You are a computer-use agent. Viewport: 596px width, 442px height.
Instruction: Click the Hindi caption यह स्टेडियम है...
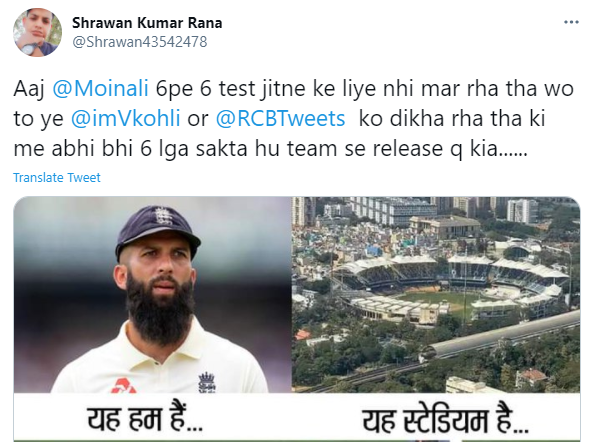tap(445, 420)
